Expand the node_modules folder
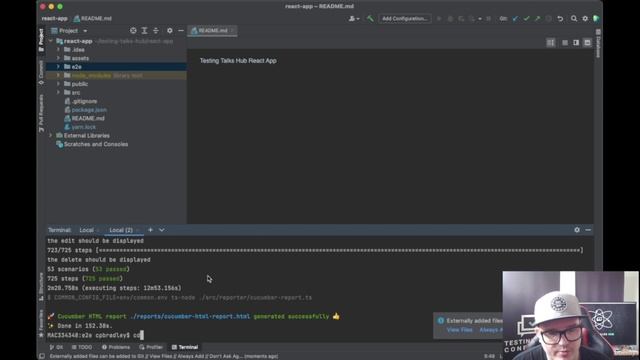 click(58, 76)
